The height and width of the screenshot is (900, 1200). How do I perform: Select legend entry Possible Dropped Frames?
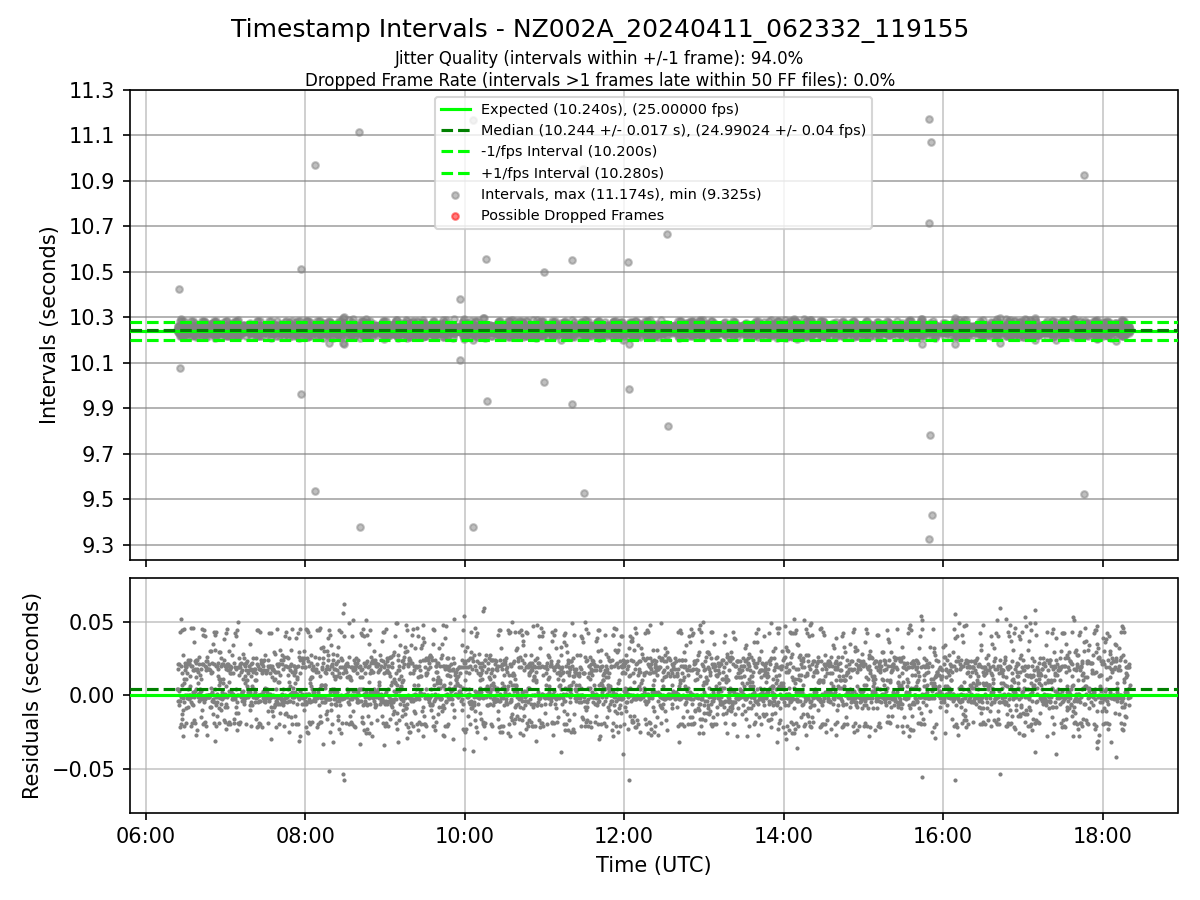click(x=572, y=215)
